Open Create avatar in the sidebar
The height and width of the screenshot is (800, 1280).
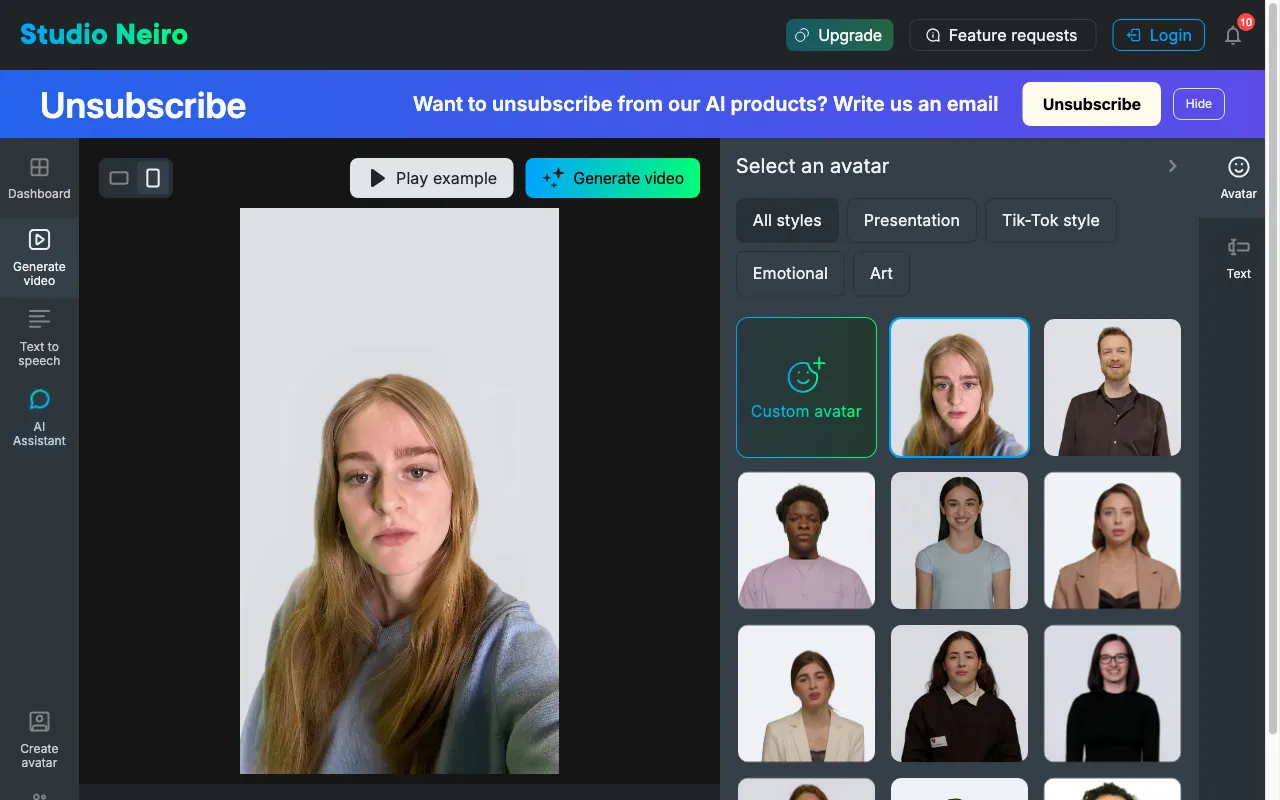click(39, 739)
